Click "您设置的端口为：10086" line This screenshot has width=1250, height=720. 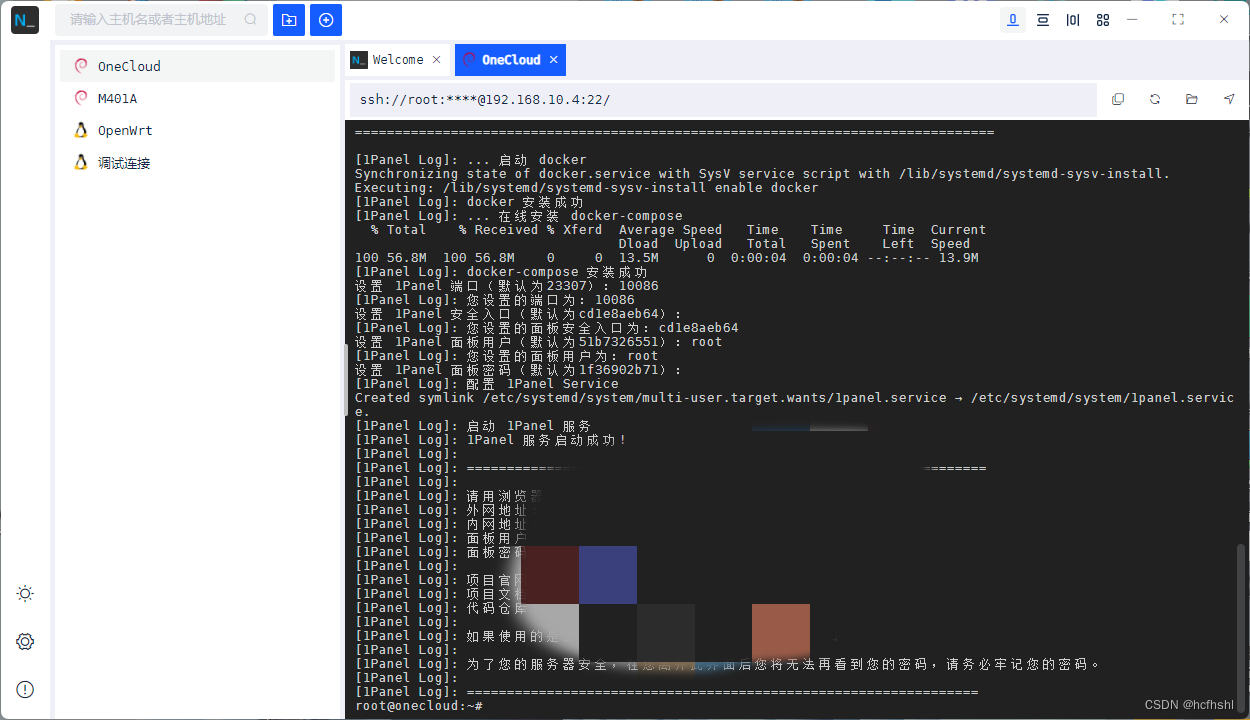point(494,300)
